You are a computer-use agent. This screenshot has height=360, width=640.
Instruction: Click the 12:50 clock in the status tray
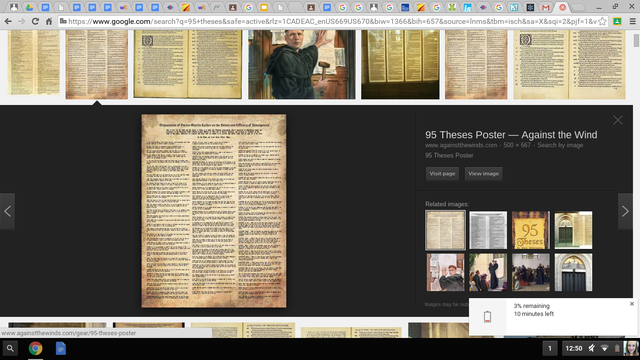(573, 349)
